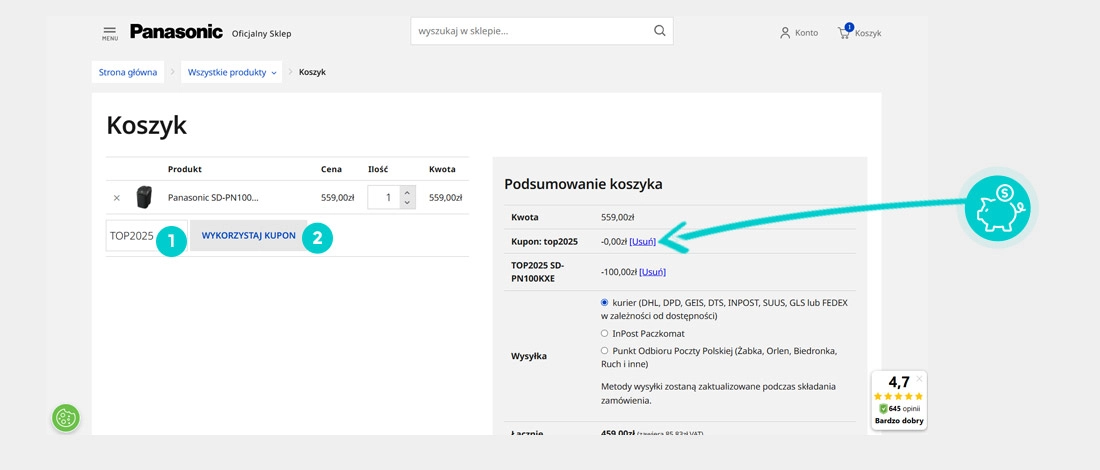Go to Strona główna breadcrumb
Viewport: 1100px width, 470px height.
(126, 72)
